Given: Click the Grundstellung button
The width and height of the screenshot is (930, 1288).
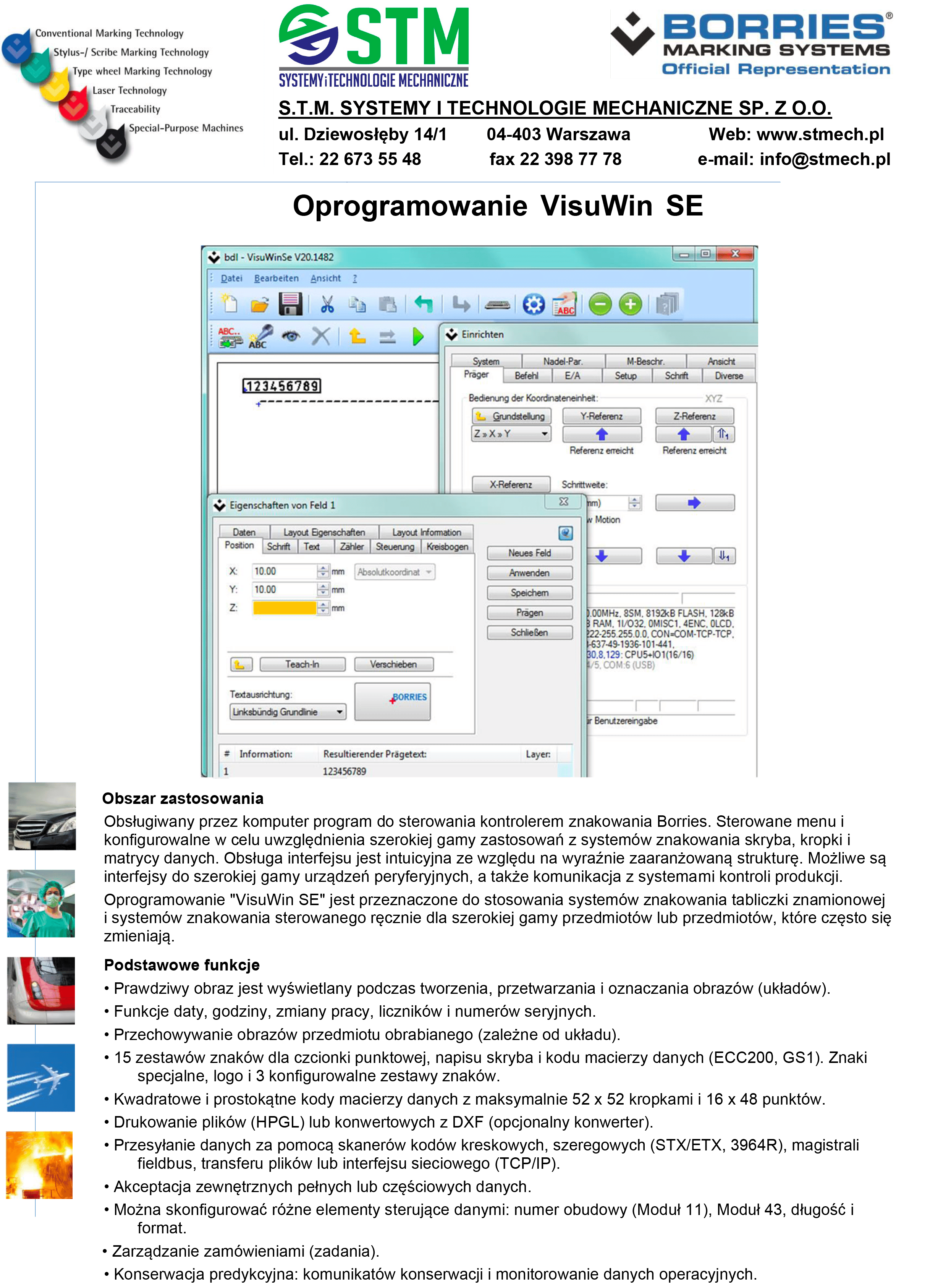Looking at the screenshot, I should (x=511, y=416).
